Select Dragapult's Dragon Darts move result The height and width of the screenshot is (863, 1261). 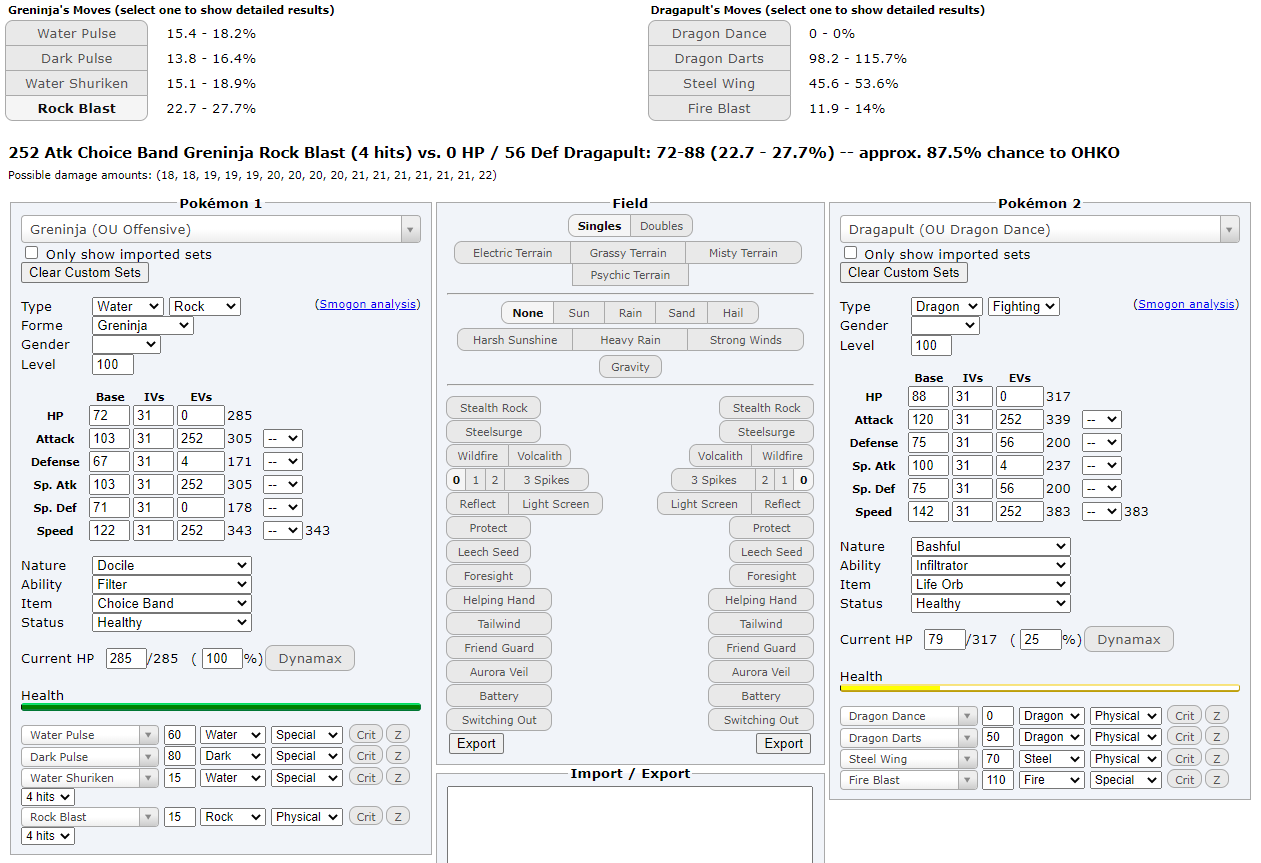(x=719, y=58)
